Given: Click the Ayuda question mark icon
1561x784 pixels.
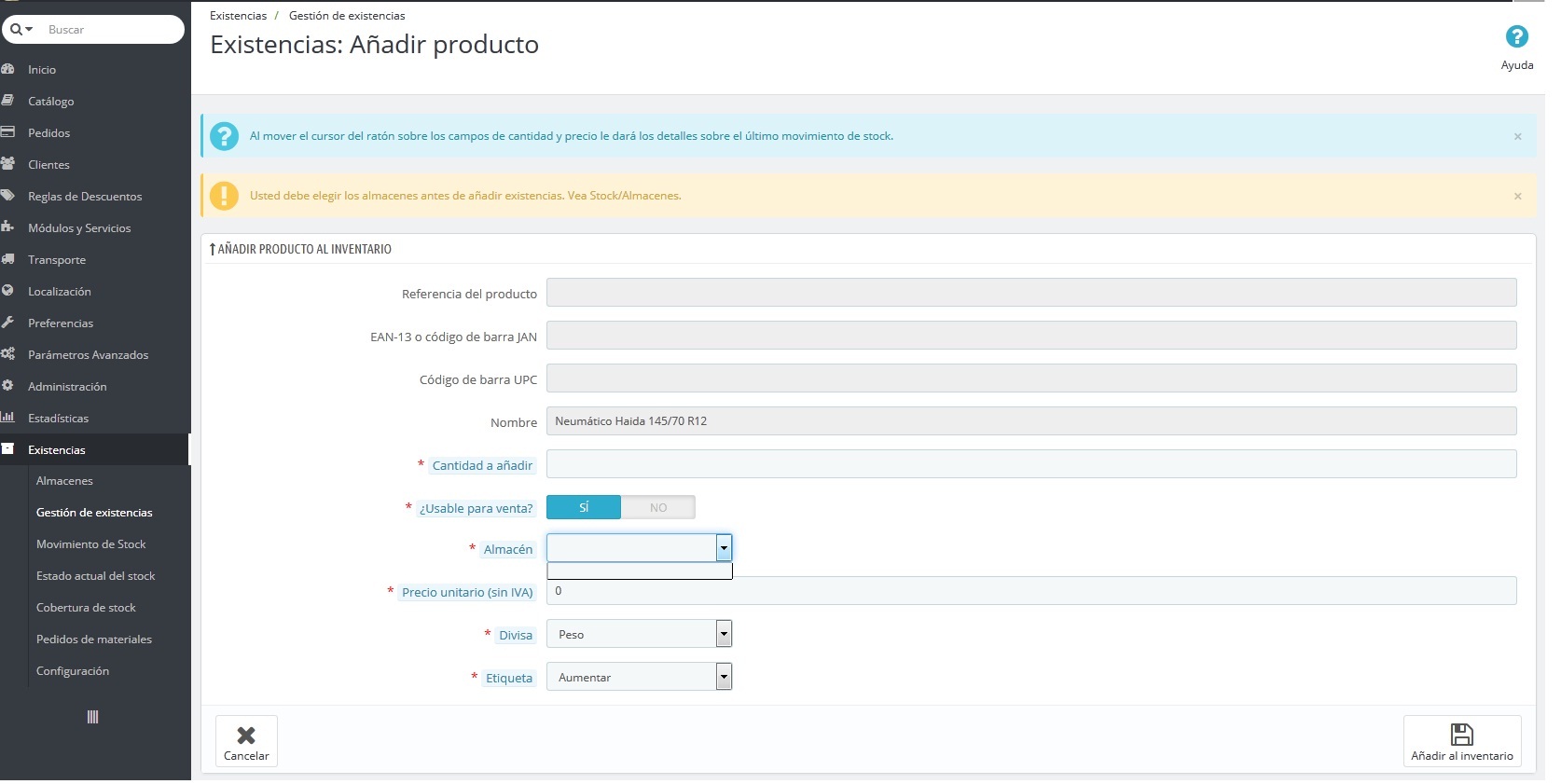Looking at the screenshot, I should (x=1517, y=36).
